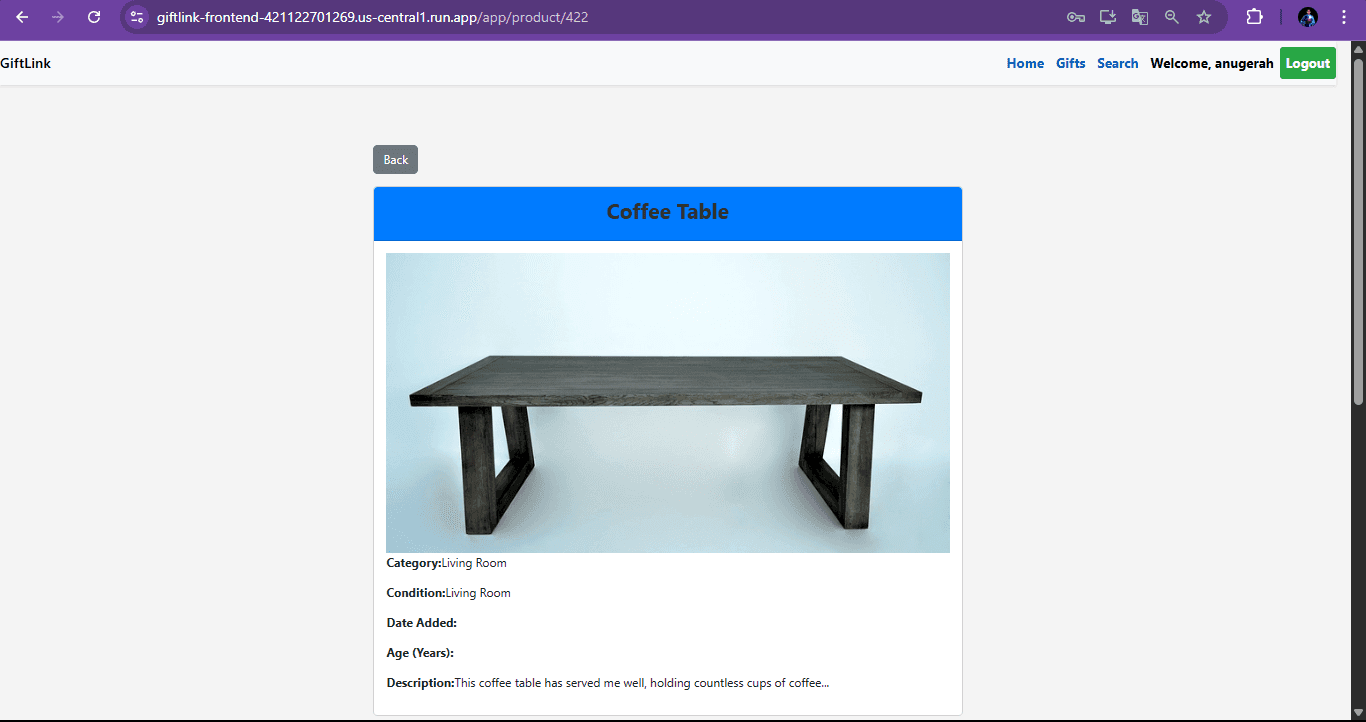
Task: Click the scrollbar down arrow
Action: [1358, 712]
